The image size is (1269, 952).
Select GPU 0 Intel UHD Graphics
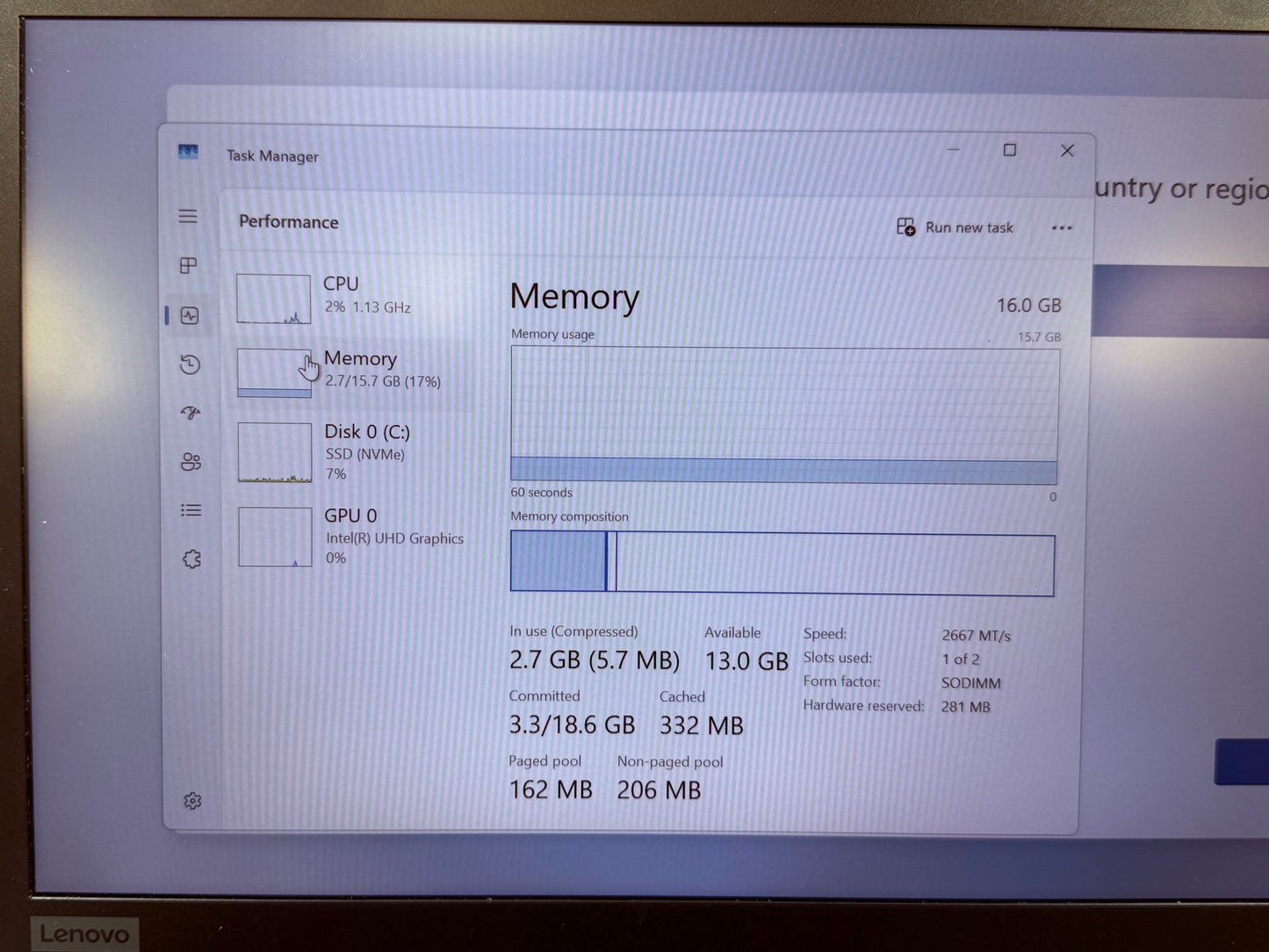[x=360, y=536]
